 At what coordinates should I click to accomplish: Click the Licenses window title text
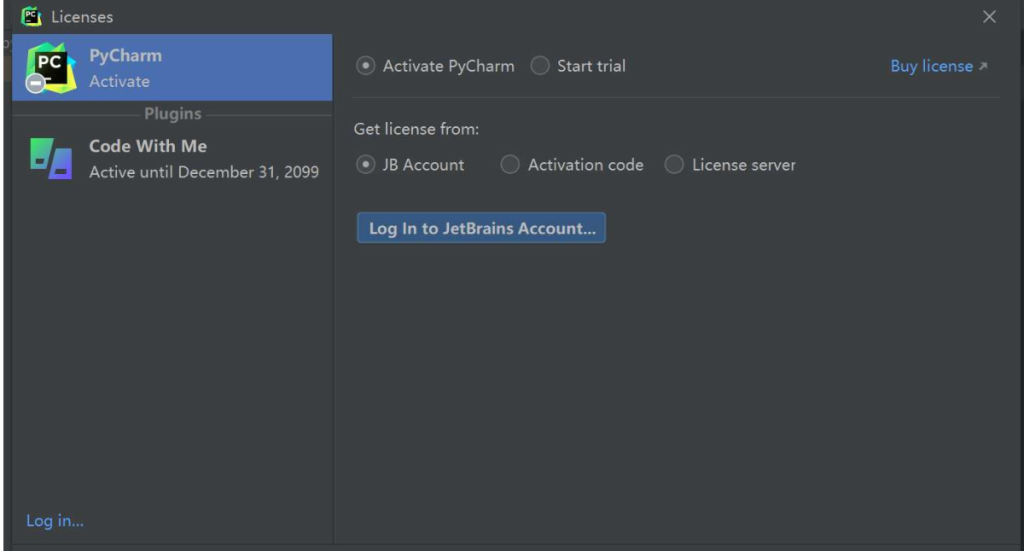(x=82, y=17)
